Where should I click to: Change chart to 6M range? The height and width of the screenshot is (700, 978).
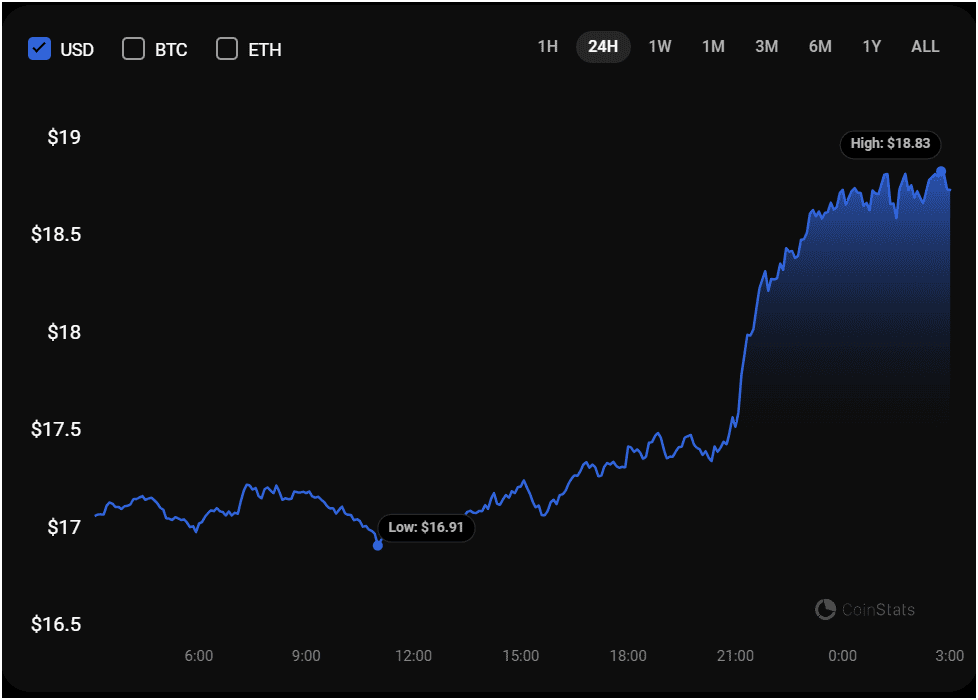click(x=819, y=47)
